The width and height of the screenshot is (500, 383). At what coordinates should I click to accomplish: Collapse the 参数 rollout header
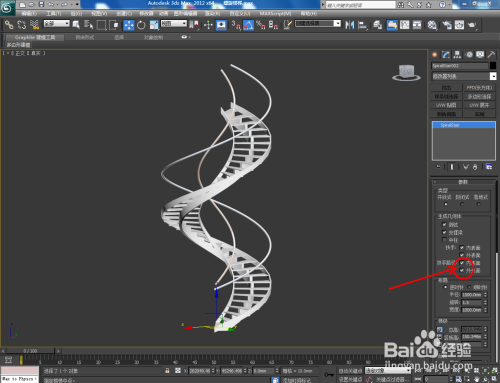463,182
